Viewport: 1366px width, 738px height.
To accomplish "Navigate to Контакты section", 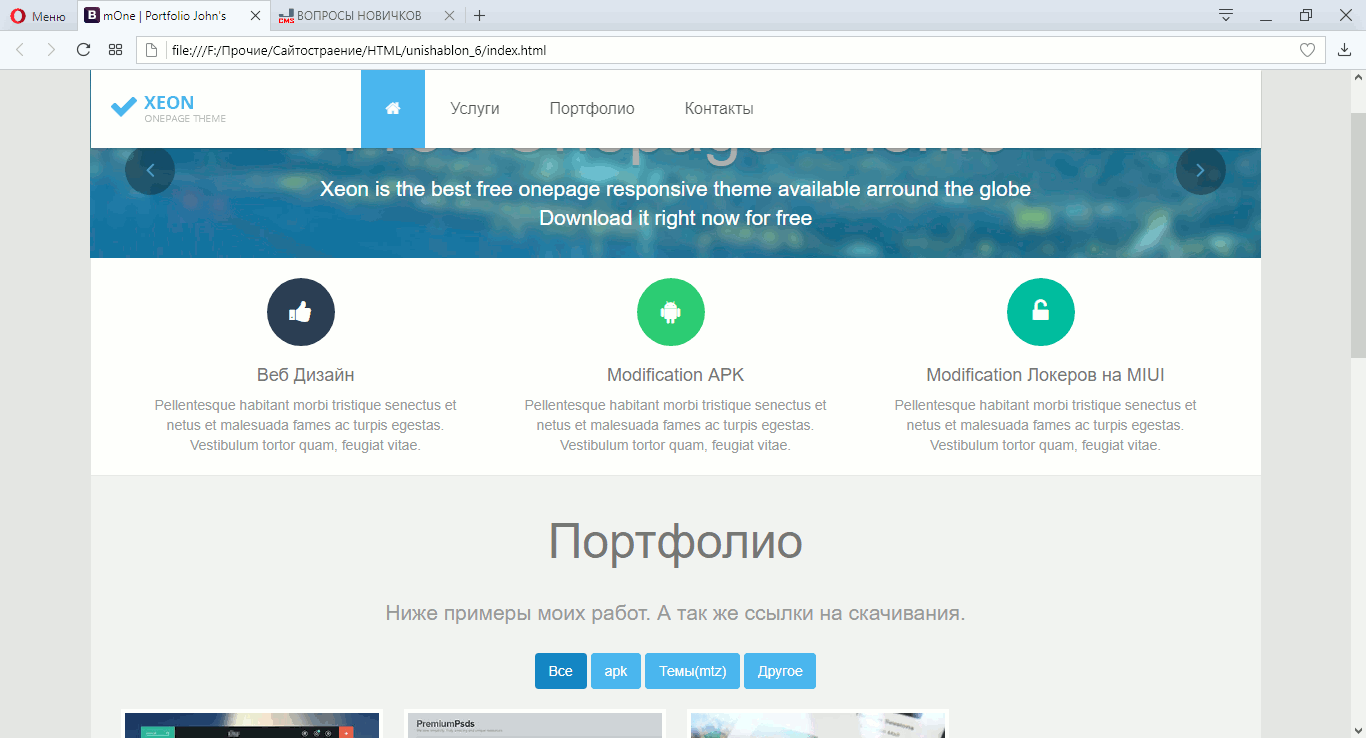I will pos(718,109).
